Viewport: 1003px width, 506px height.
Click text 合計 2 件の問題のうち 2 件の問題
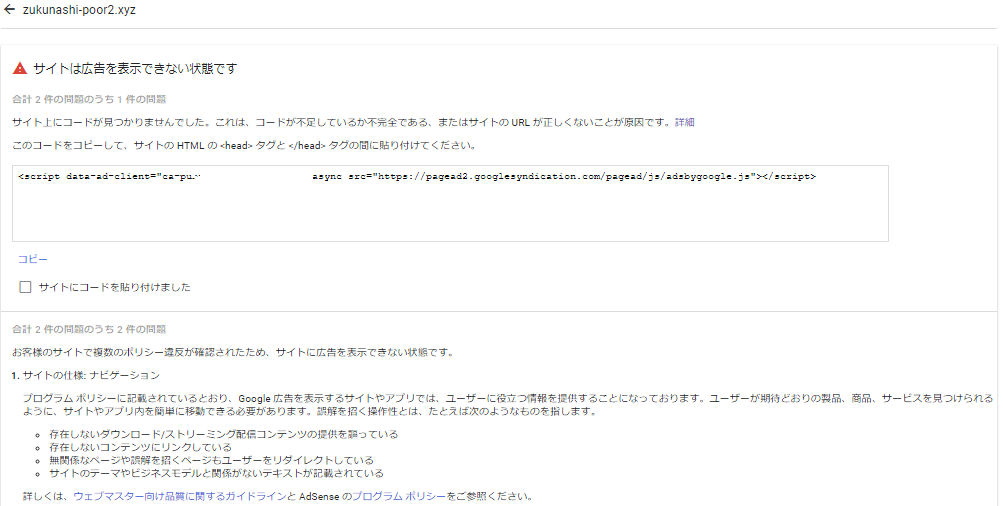pyautogui.click(x=89, y=329)
